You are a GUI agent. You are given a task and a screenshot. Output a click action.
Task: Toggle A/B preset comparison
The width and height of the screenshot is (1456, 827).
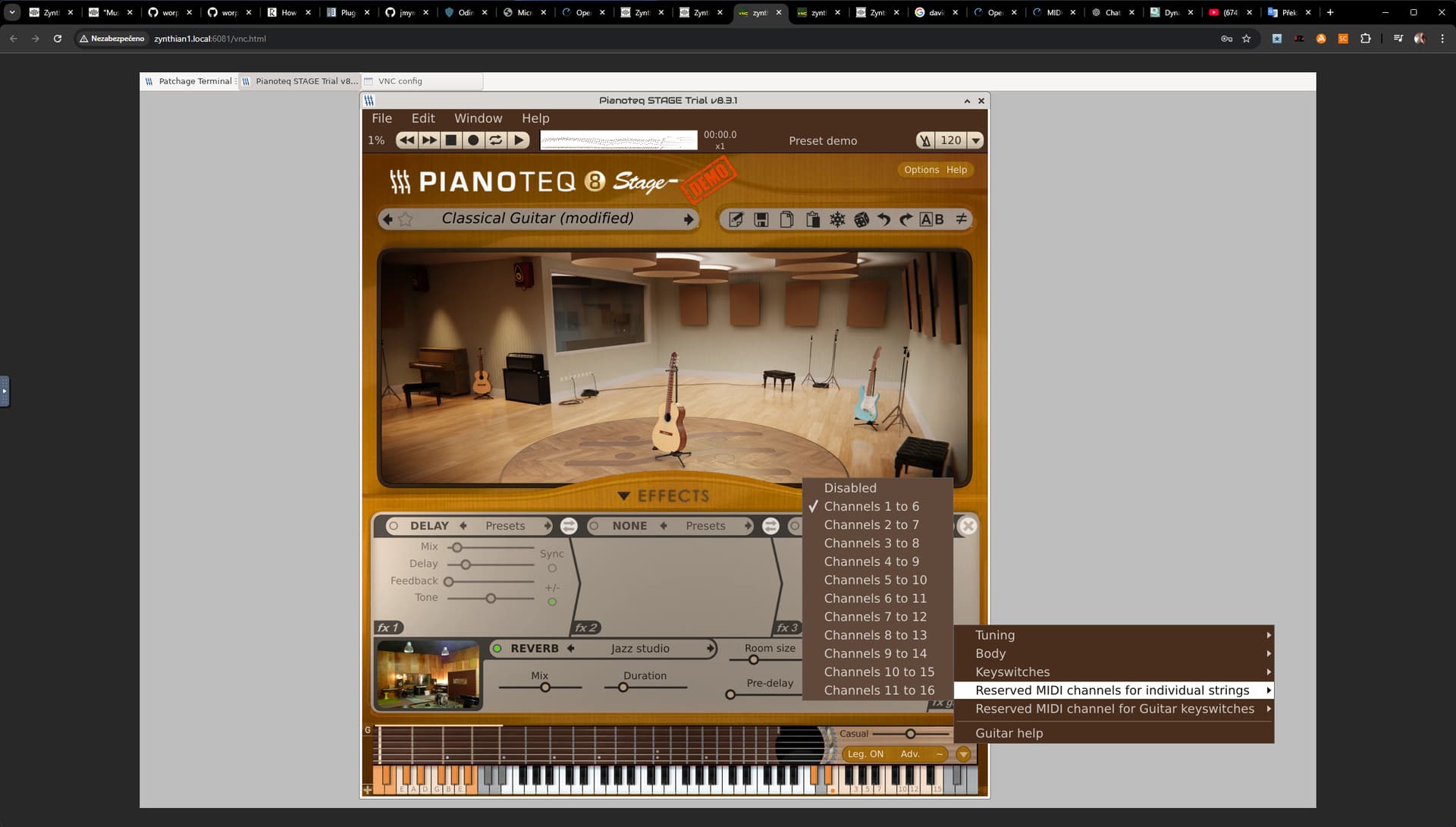[x=931, y=219]
